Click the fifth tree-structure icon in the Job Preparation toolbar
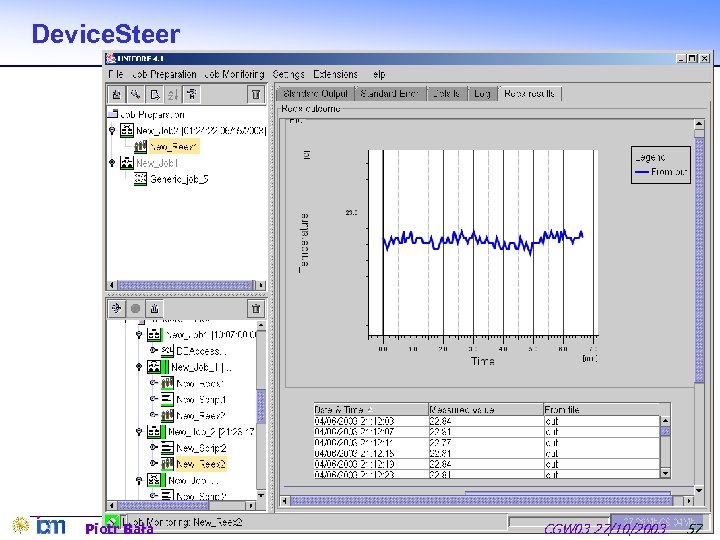 tap(192, 95)
